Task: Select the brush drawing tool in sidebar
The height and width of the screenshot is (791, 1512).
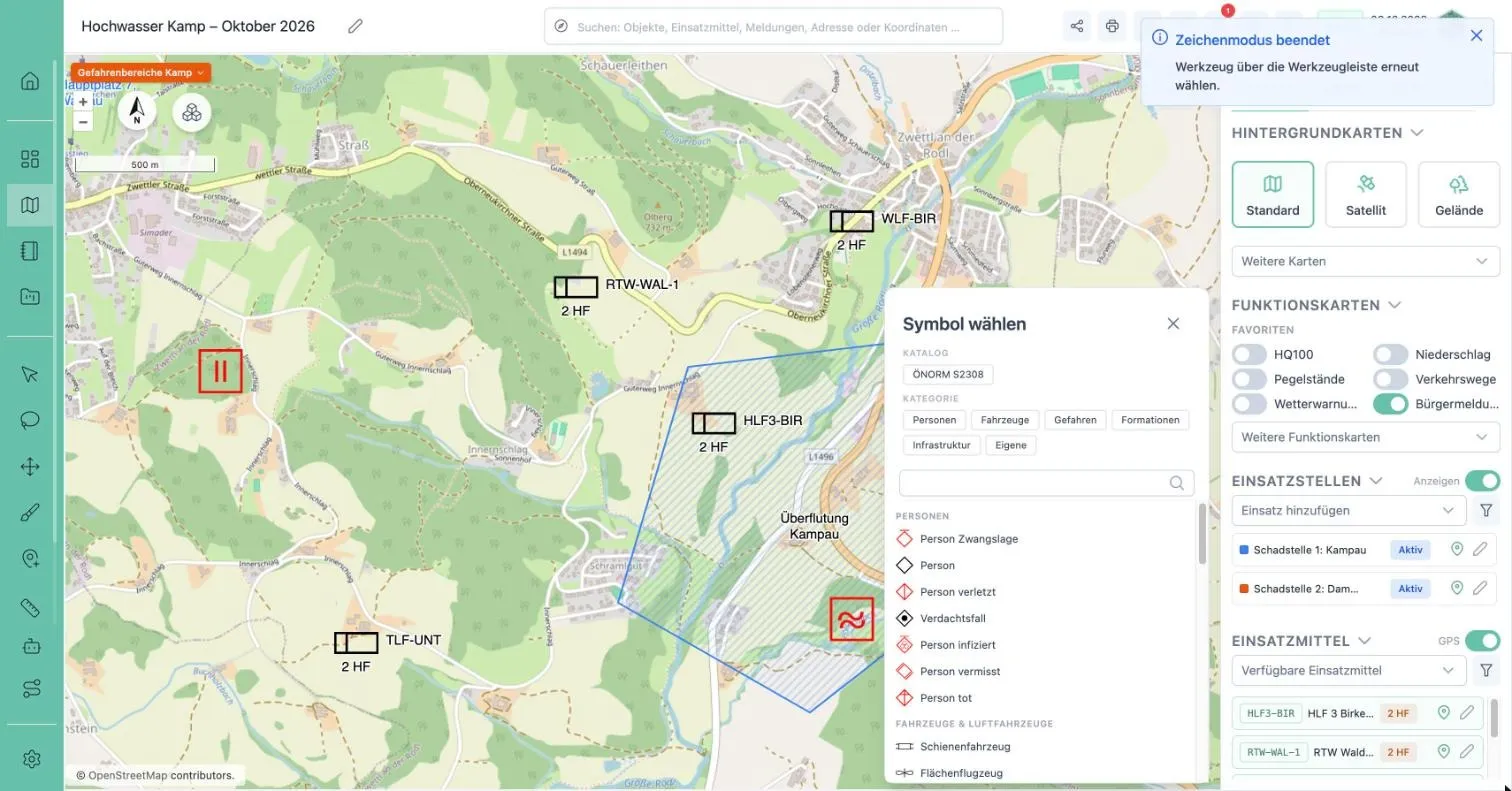Action: point(30,513)
